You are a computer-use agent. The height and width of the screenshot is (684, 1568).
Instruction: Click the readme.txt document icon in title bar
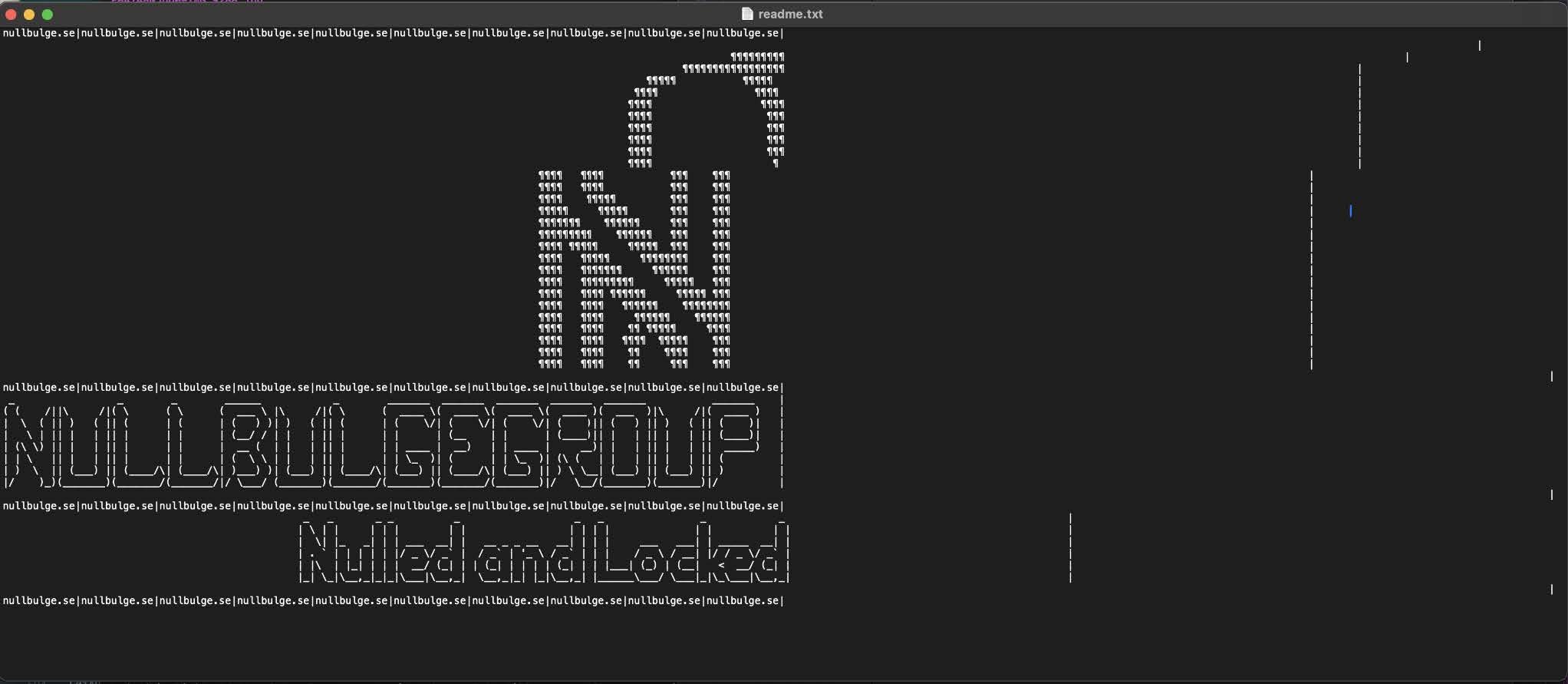(x=747, y=14)
